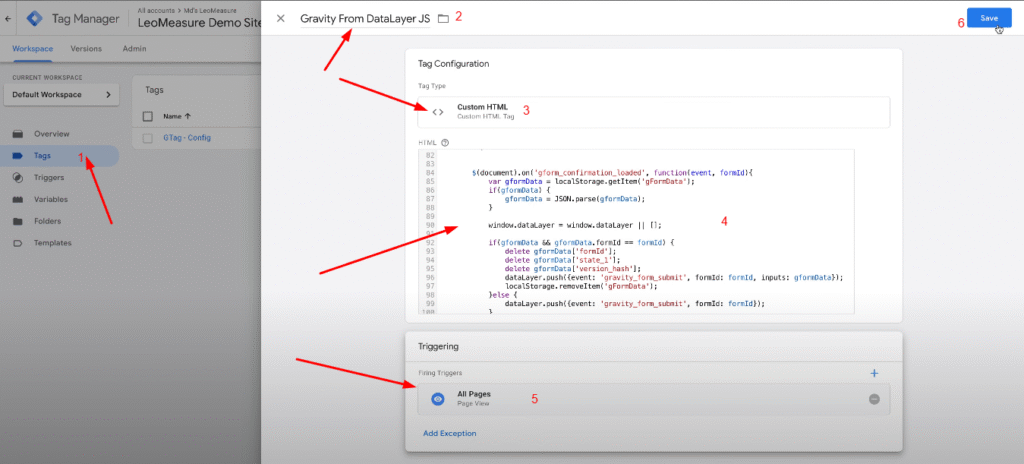The width and height of the screenshot is (1024, 464).
Task: Click the Triggers circular sidebar icon
Action: coord(18,177)
